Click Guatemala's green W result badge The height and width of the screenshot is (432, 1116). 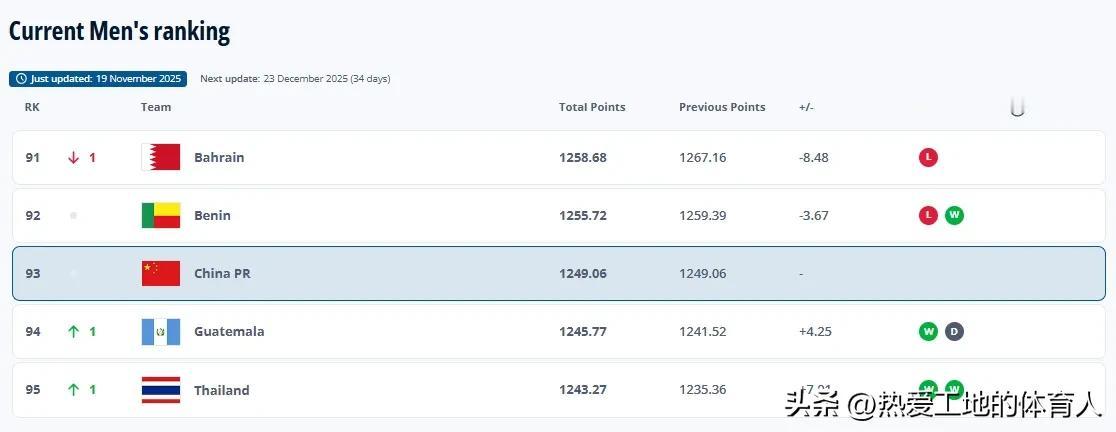928,331
